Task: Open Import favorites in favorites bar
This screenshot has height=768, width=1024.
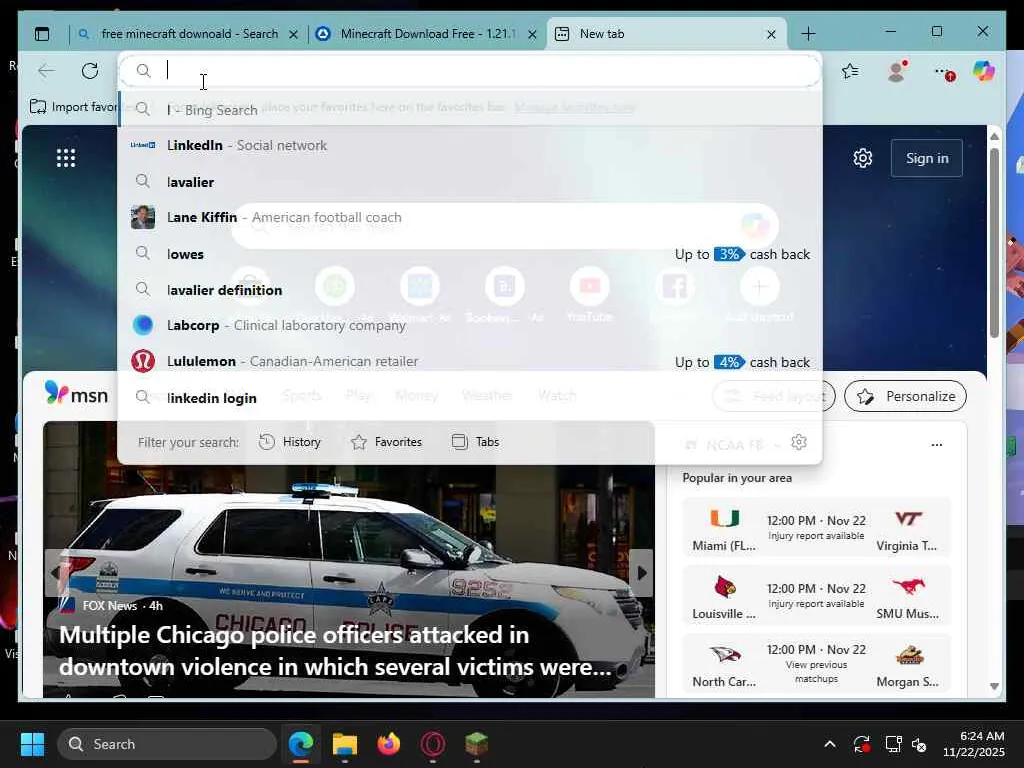Action: coord(74,106)
